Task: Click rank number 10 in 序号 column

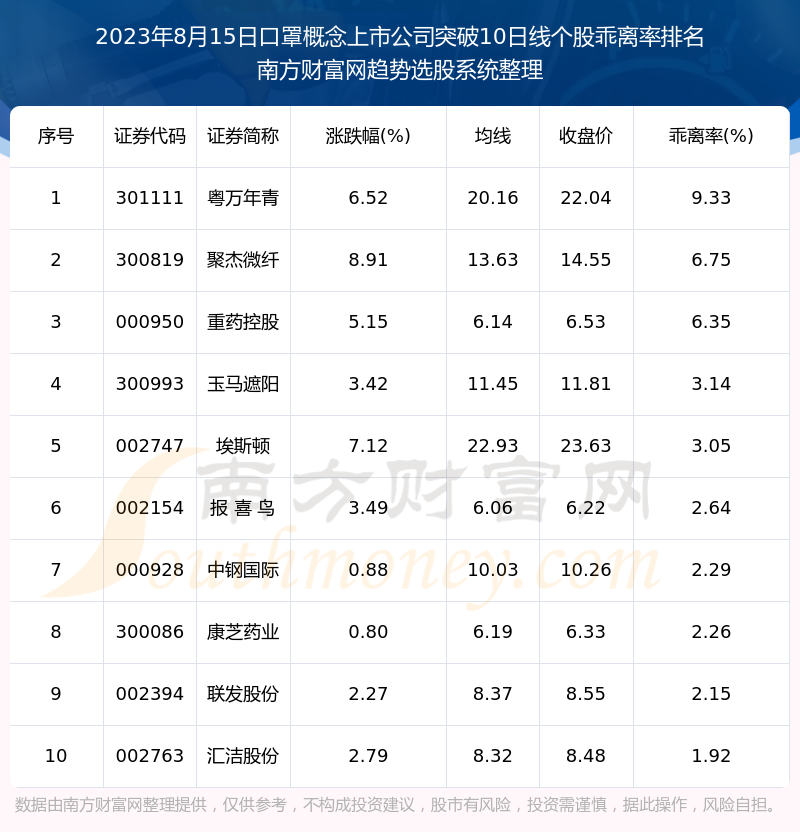Action: pyautogui.click(x=56, y=756)
